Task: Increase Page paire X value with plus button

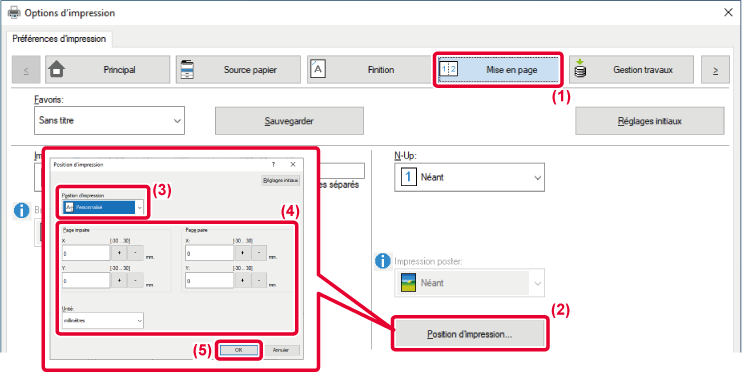Action: (242, 253)
